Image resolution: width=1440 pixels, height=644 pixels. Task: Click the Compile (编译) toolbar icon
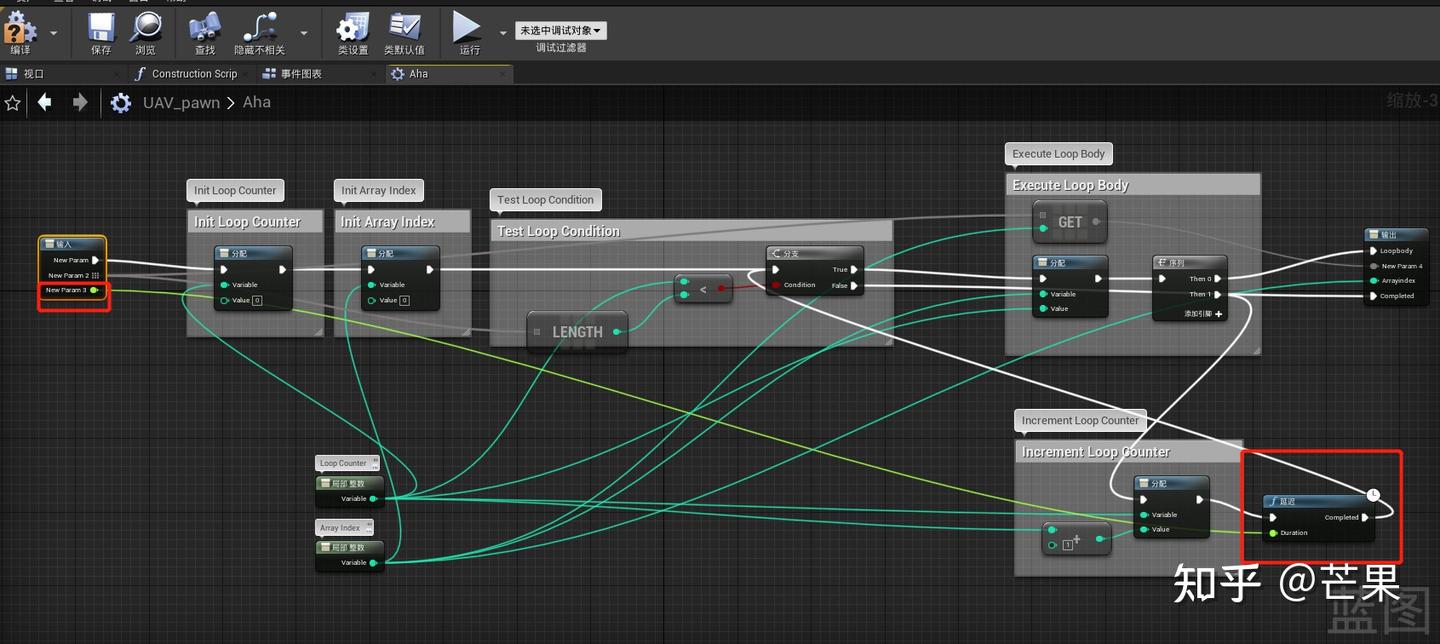20,29
